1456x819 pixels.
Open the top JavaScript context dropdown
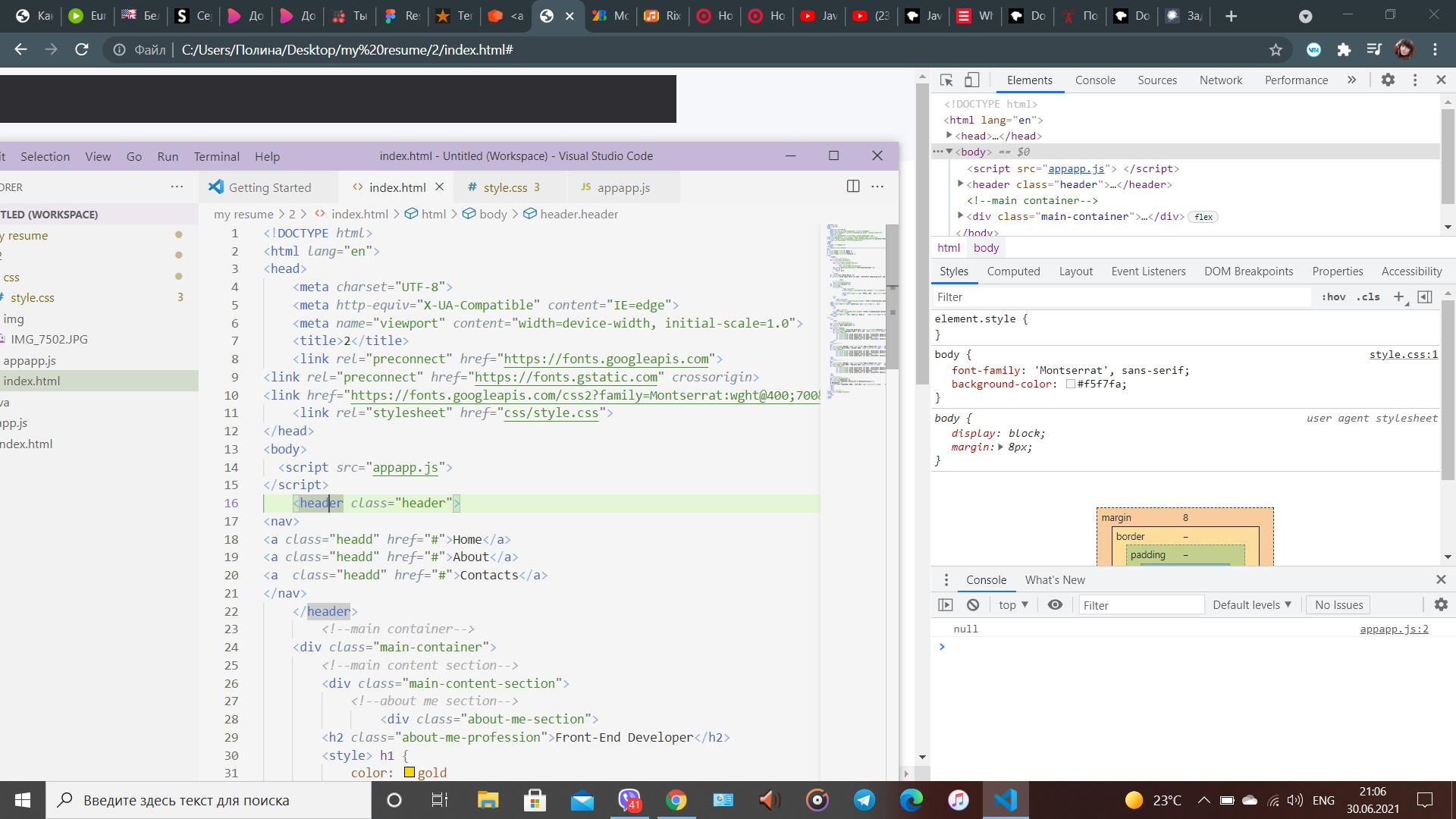click(x=1013, y=605)
